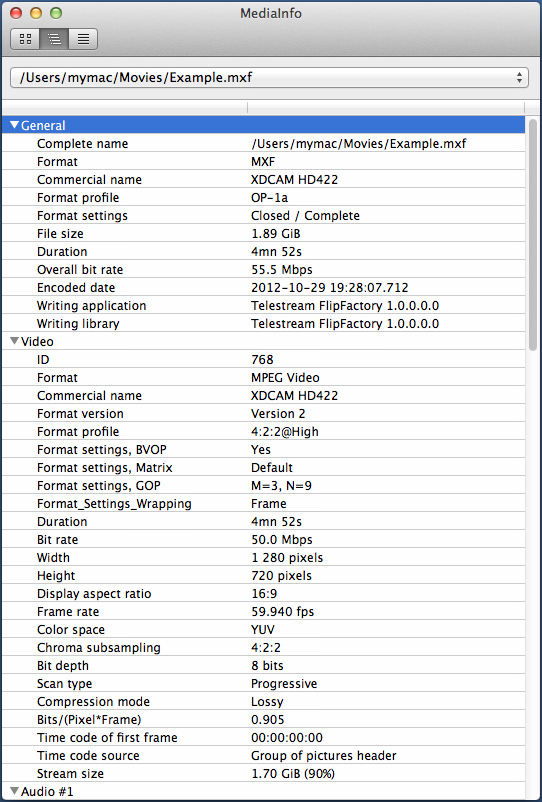Image resolution: width=542 pixels, height=802 pixels.
Task: Collapse the Audio #1 section triangle
Action: tap(14, 791)
